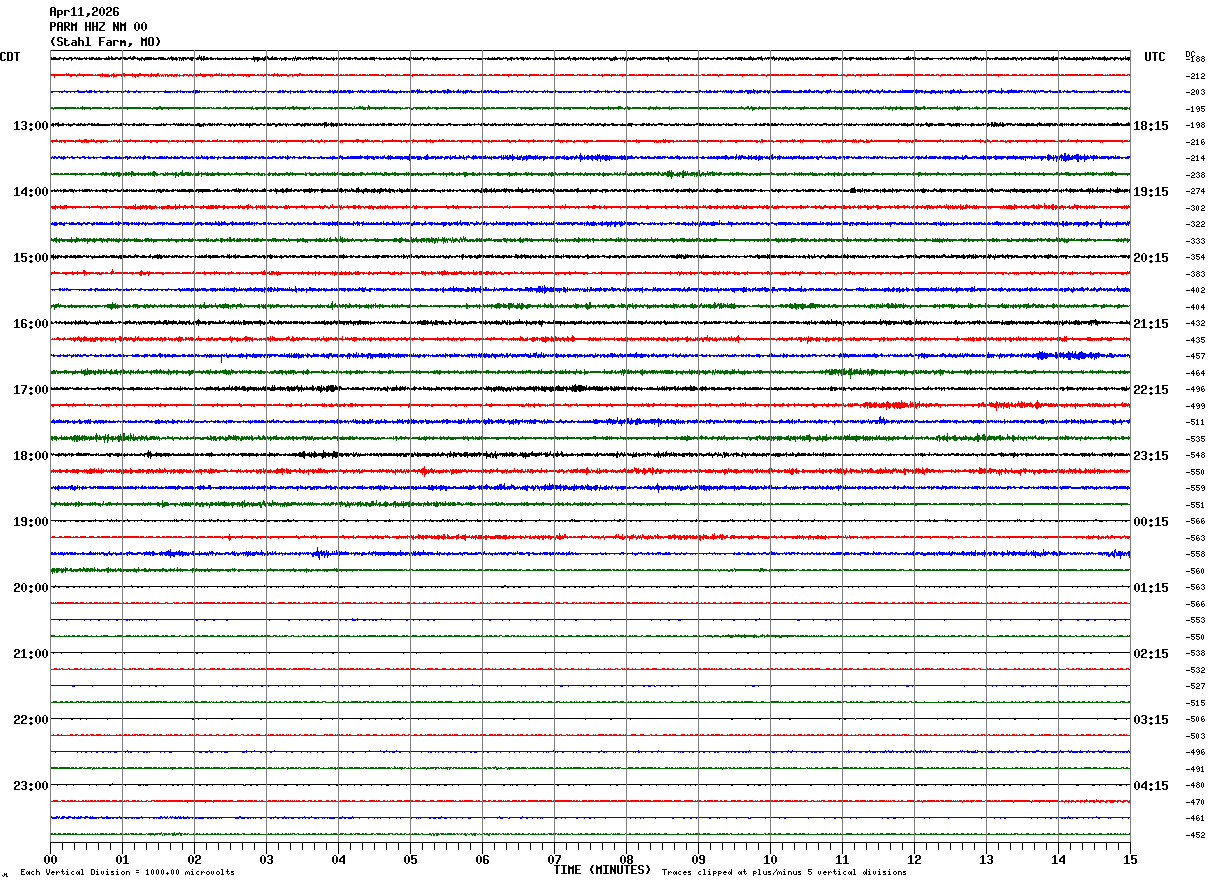Viewport: 1210px width, 886px height.
Task: Click the "19:15" UTC time label
Action: click(x=1151, y=192)
